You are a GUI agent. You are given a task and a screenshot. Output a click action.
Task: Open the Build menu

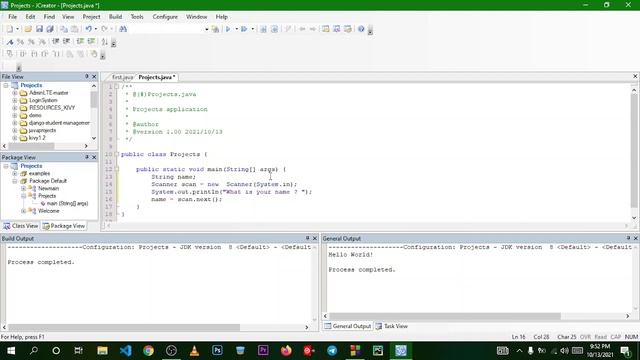[x=115, y=17]
